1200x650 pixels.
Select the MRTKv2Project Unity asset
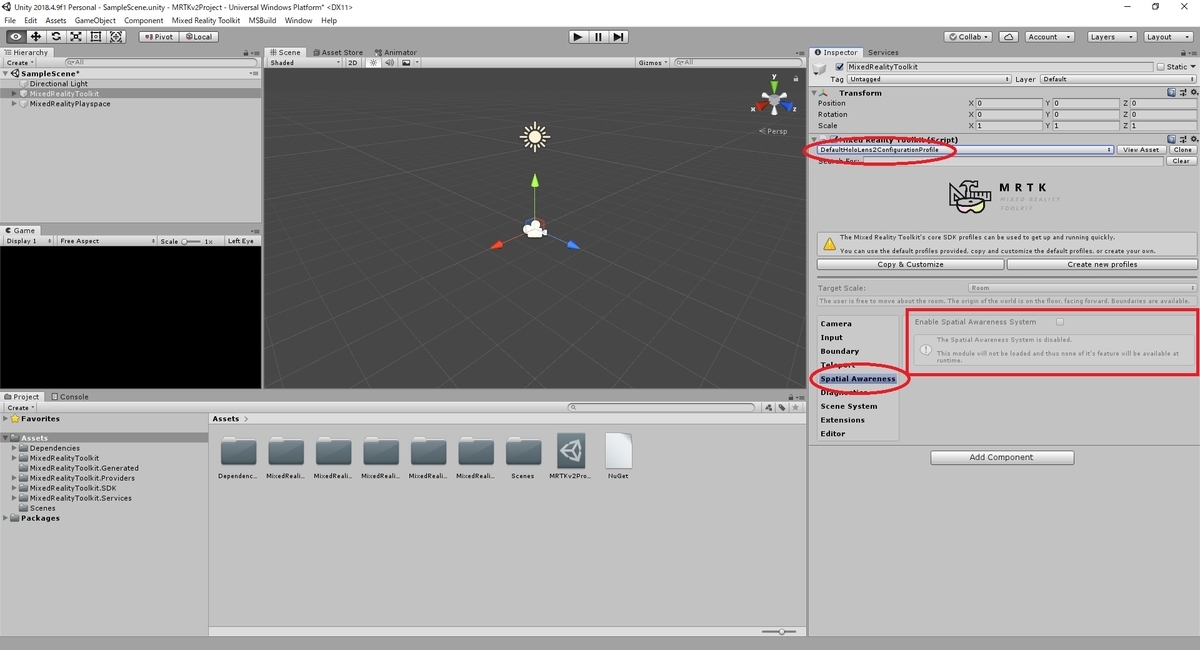571,456
